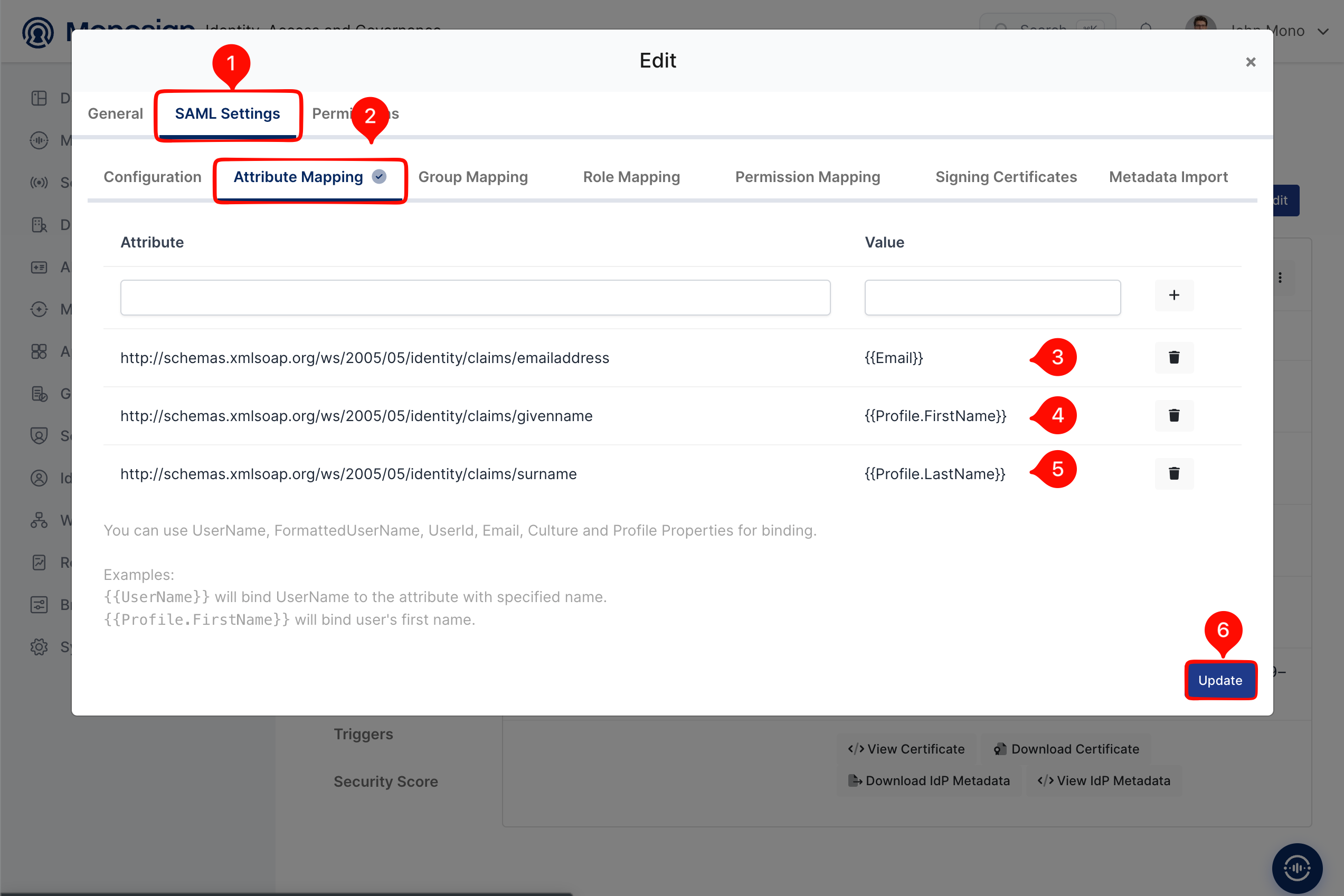Click Download IdP Metadata button
Image resolution: width=1344 pixels, height=896 pixels.
[929, 780]
